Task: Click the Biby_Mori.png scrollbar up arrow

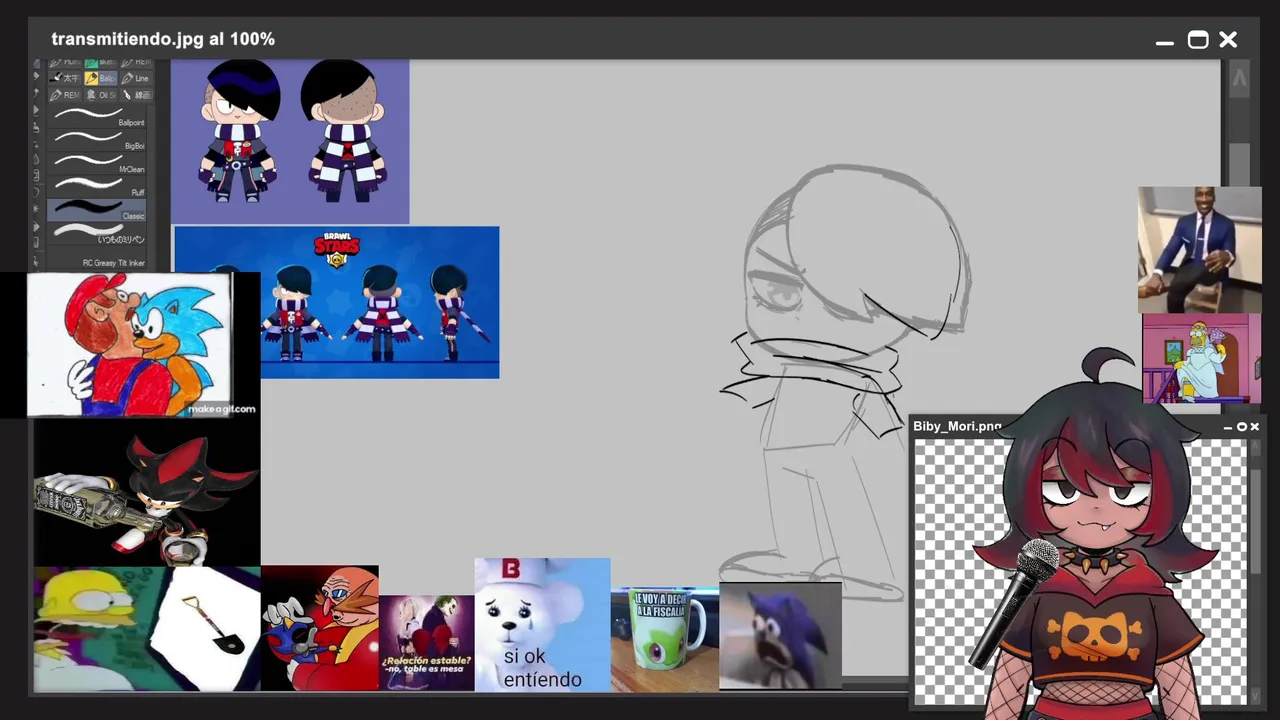Action: [x=1255, y=448]
